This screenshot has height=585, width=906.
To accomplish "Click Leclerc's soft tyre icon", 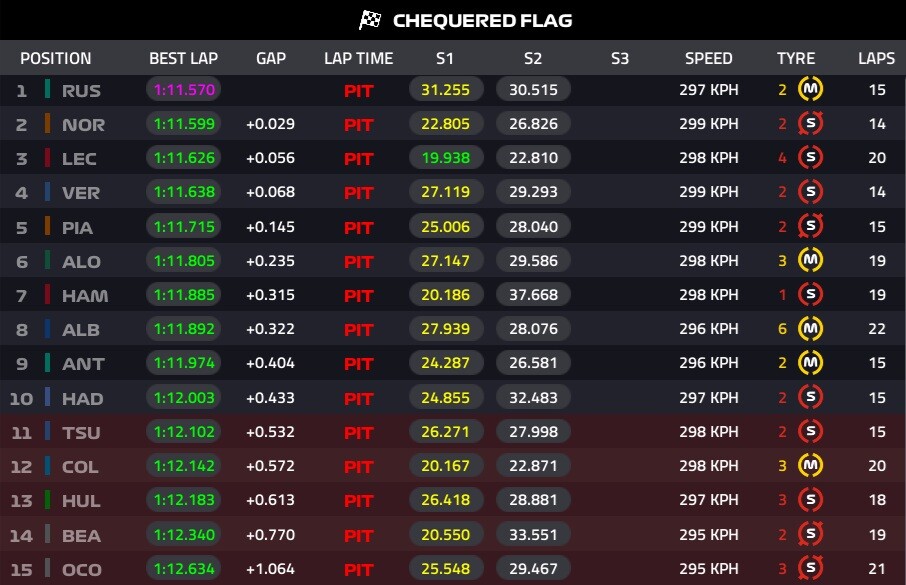I will [x=810, y=158].
